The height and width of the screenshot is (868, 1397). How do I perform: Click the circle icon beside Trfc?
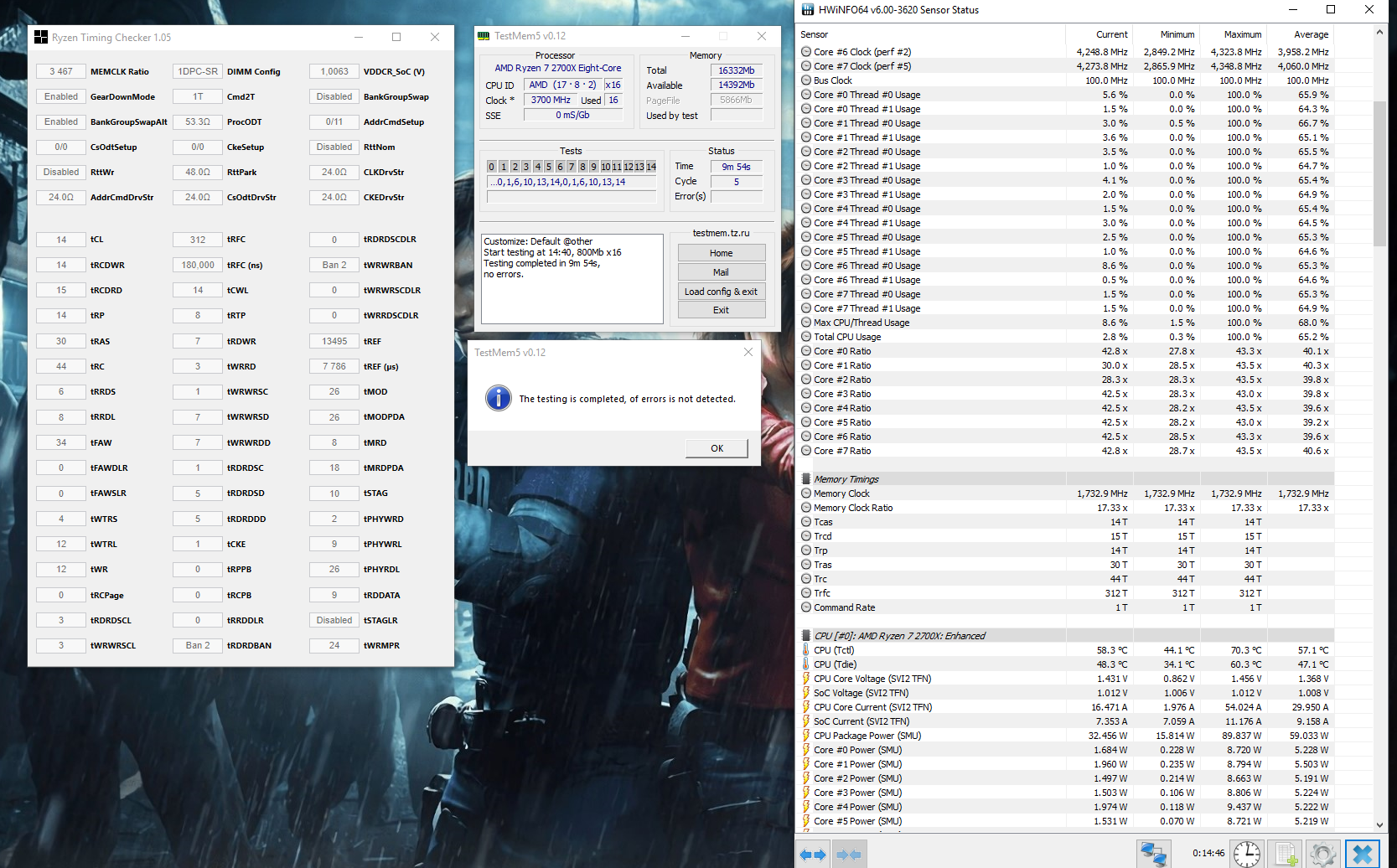click(806, 593)
